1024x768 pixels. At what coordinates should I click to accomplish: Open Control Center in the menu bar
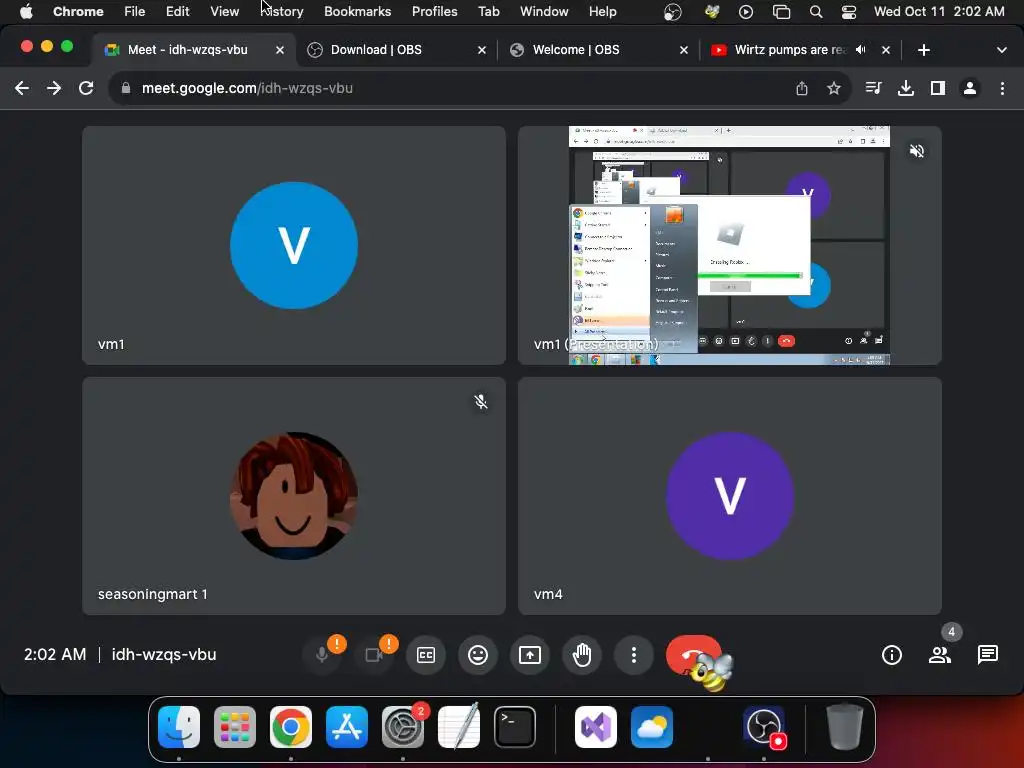click(848, 11)
